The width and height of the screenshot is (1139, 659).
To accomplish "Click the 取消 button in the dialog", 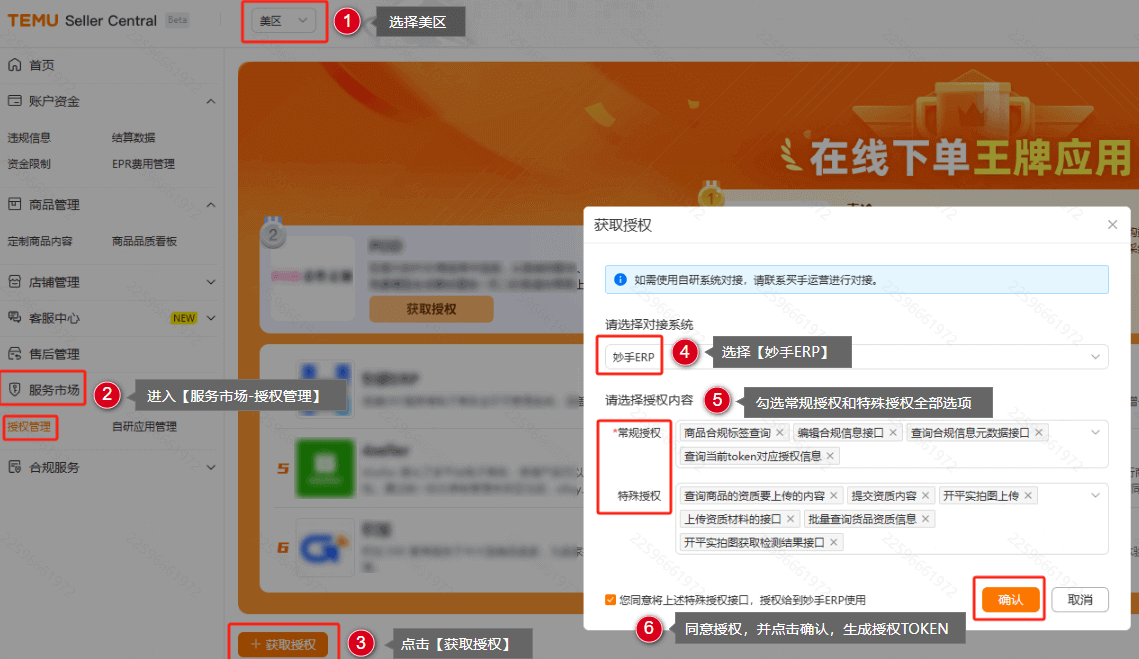I will pos(1080,599).
